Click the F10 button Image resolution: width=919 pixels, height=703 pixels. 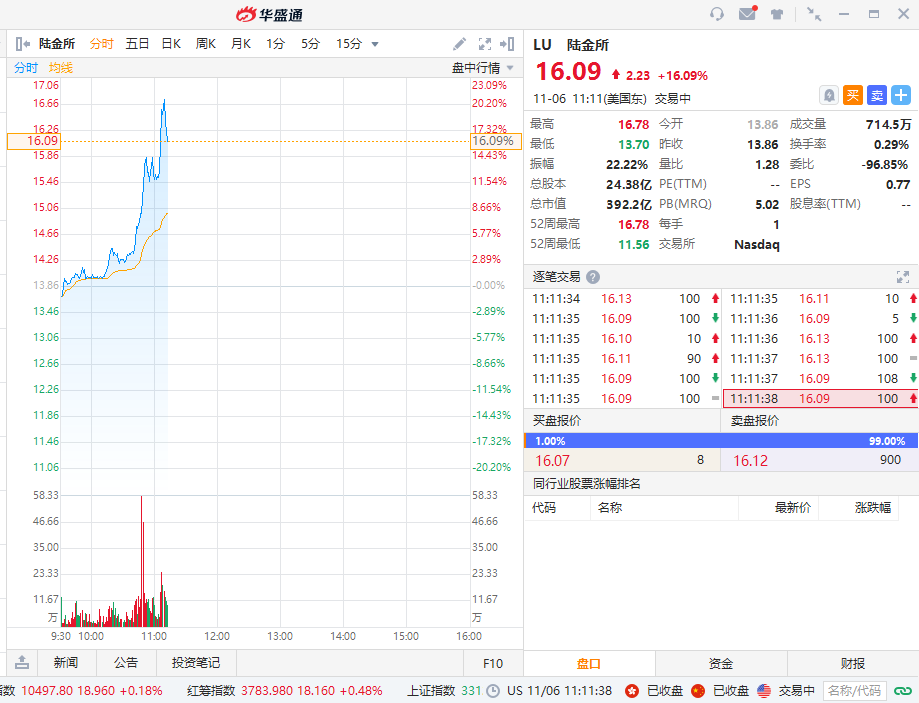[x=493, y=663]
